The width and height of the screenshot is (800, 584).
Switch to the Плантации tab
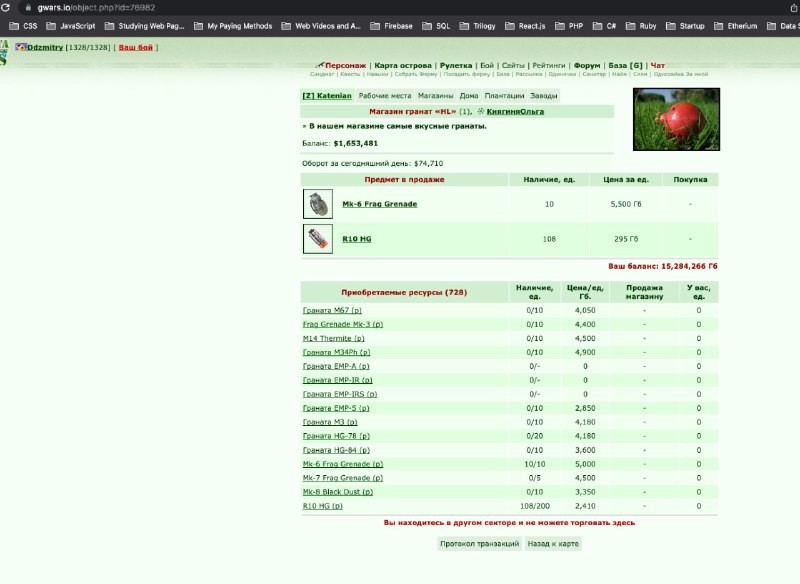(504, 95)
